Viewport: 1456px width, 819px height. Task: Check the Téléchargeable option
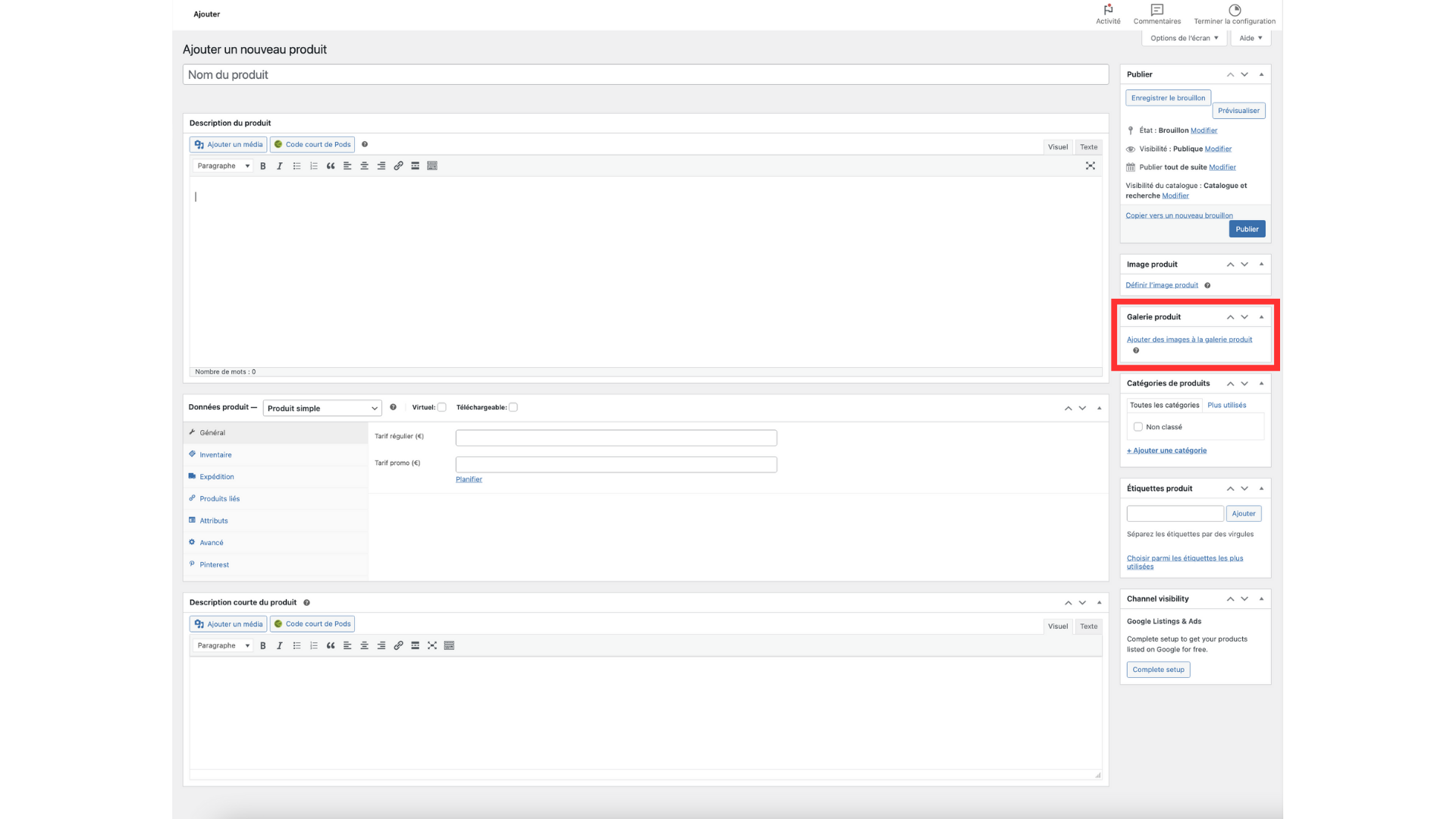click(x=513, y=407)
